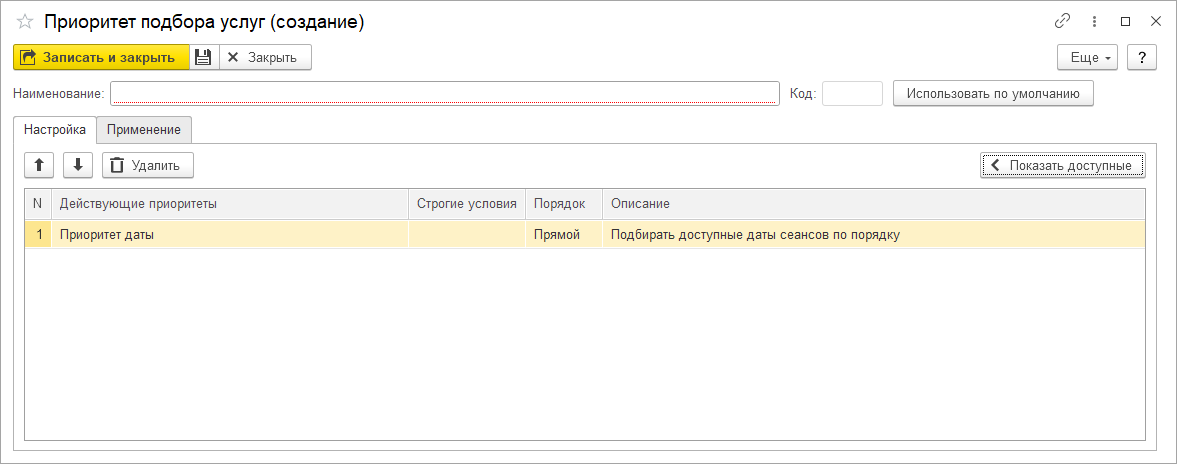Switch to the Применение tab
Viewport: 1177px width, 464px height.
click(x=144, y=130)
